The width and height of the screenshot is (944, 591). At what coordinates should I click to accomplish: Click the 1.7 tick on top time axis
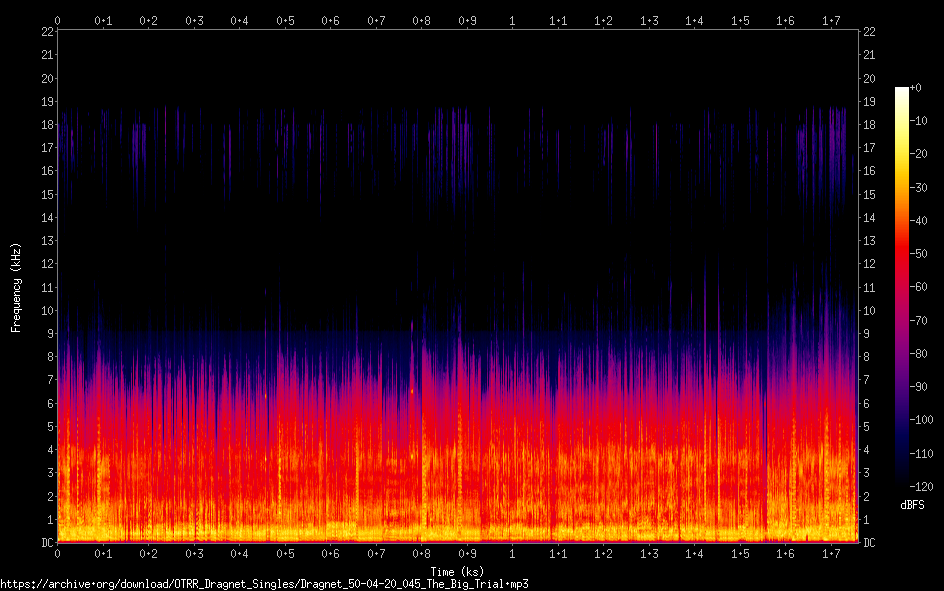(x=831, y=20)
